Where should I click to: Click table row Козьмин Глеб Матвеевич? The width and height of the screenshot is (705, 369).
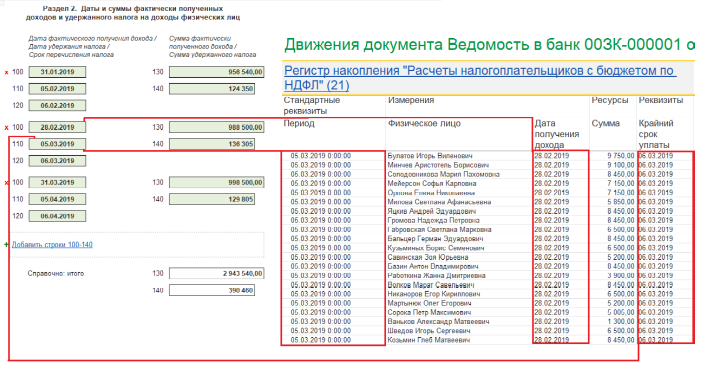(x=488, y=340)
